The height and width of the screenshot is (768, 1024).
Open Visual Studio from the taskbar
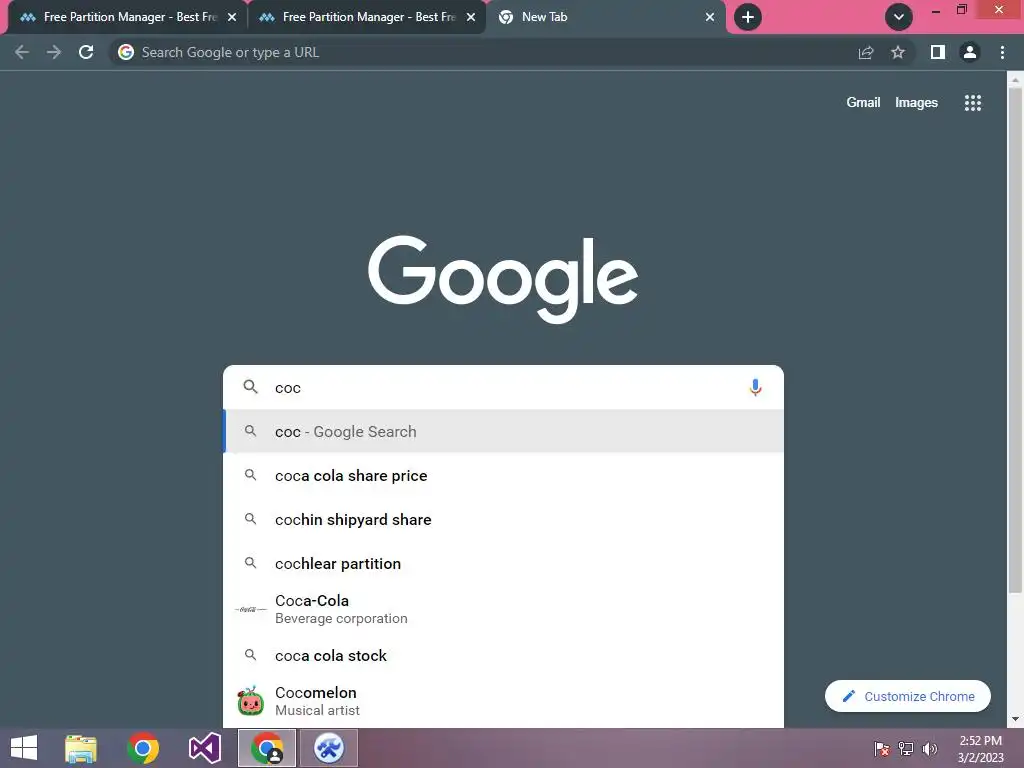tap(204, 748)
